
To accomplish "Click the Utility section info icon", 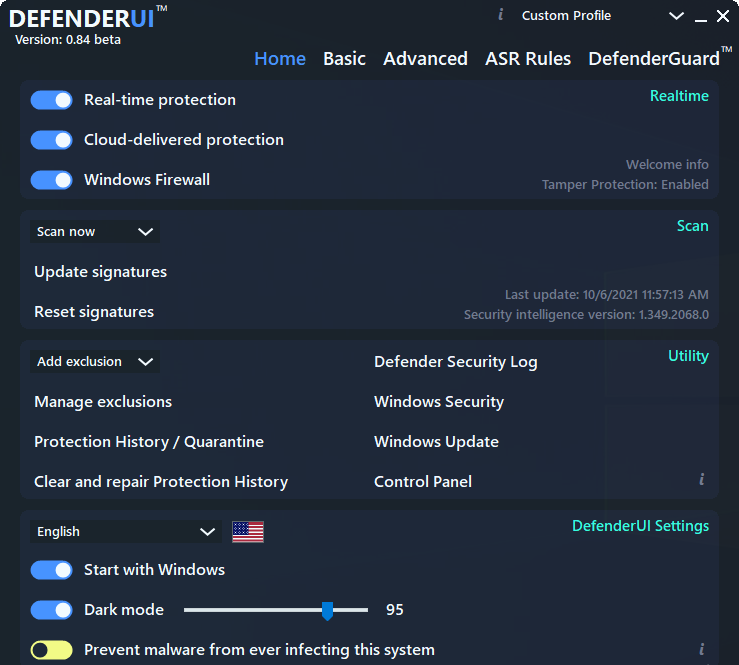I will tap(702, 479).
